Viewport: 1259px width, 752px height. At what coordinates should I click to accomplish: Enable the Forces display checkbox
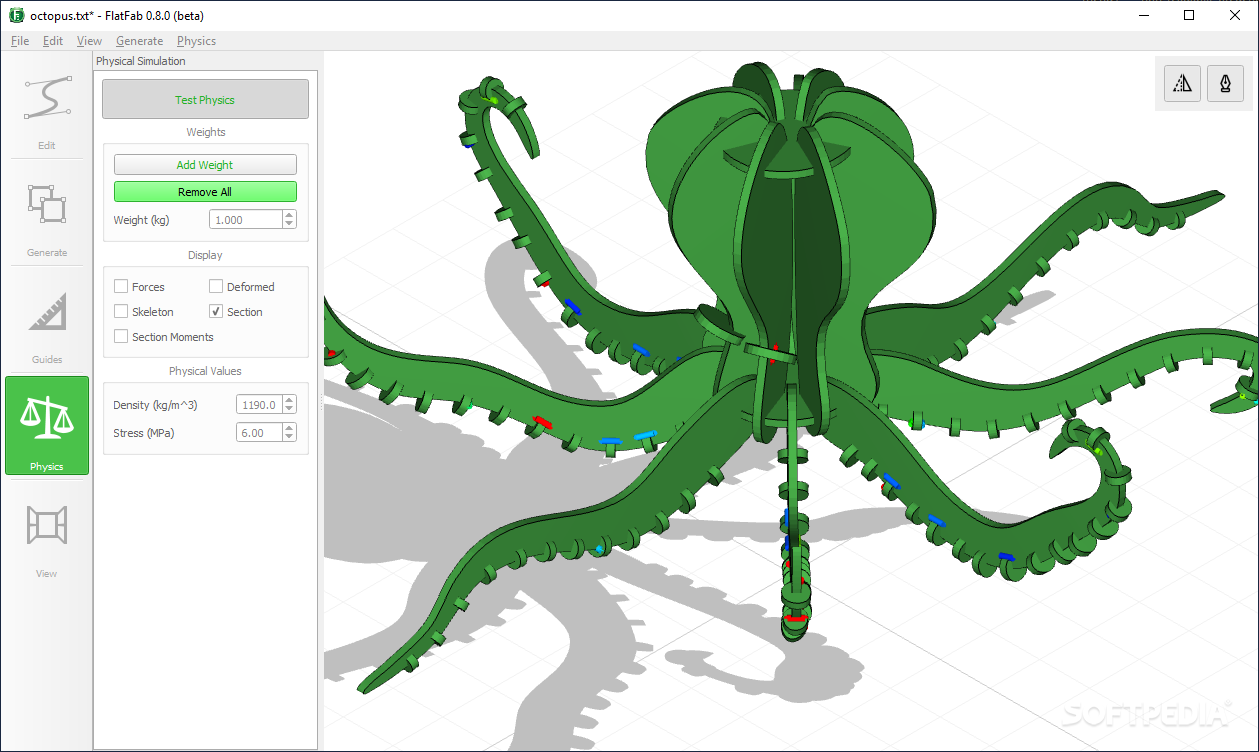pos(121,286)
